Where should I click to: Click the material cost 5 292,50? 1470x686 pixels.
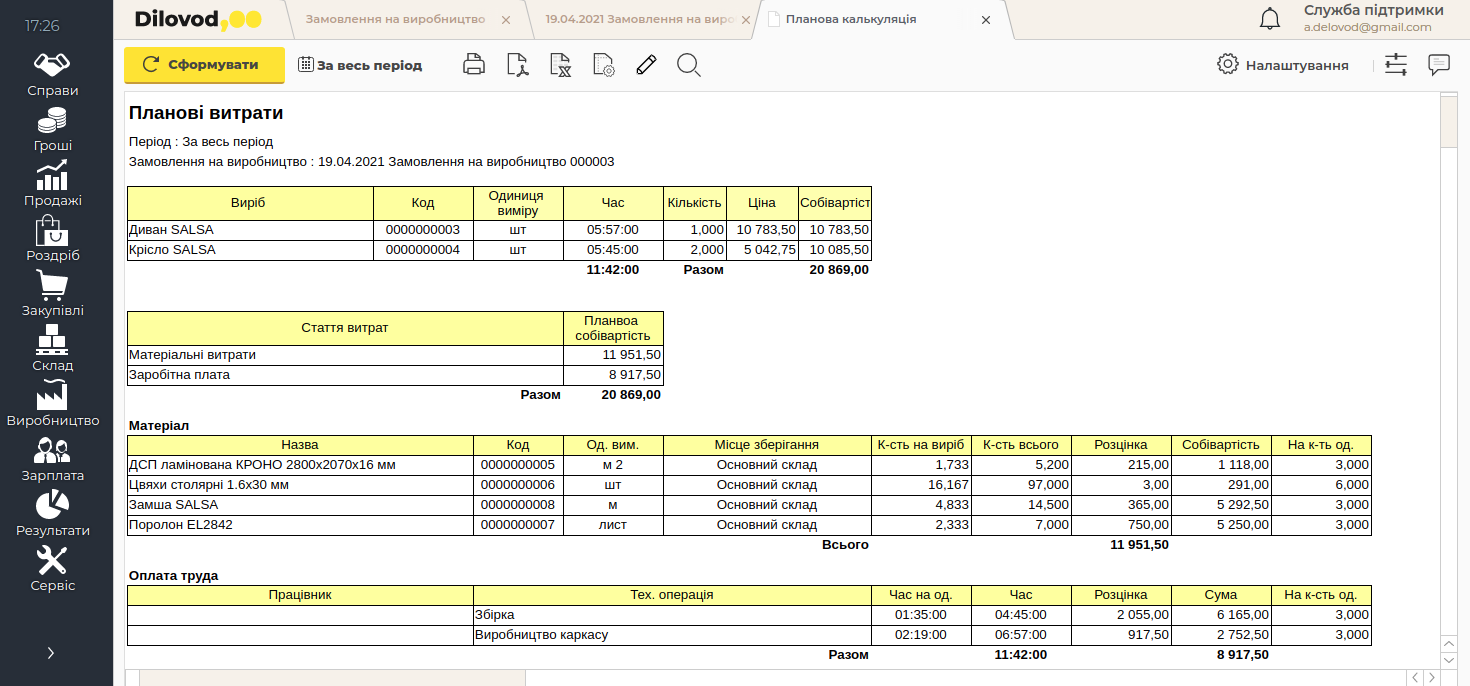pos(1221,505)
